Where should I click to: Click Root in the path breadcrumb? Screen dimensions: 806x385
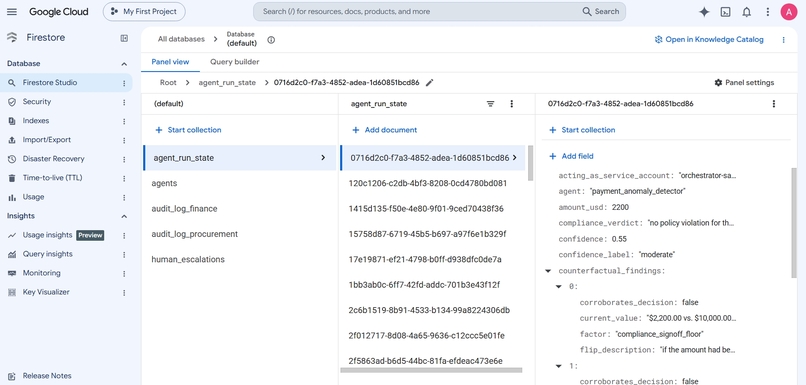pyautogui.click(x=168, y=82)
